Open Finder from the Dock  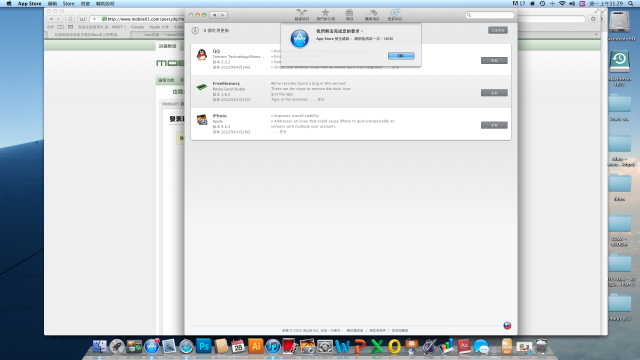(x=99, y=347)
